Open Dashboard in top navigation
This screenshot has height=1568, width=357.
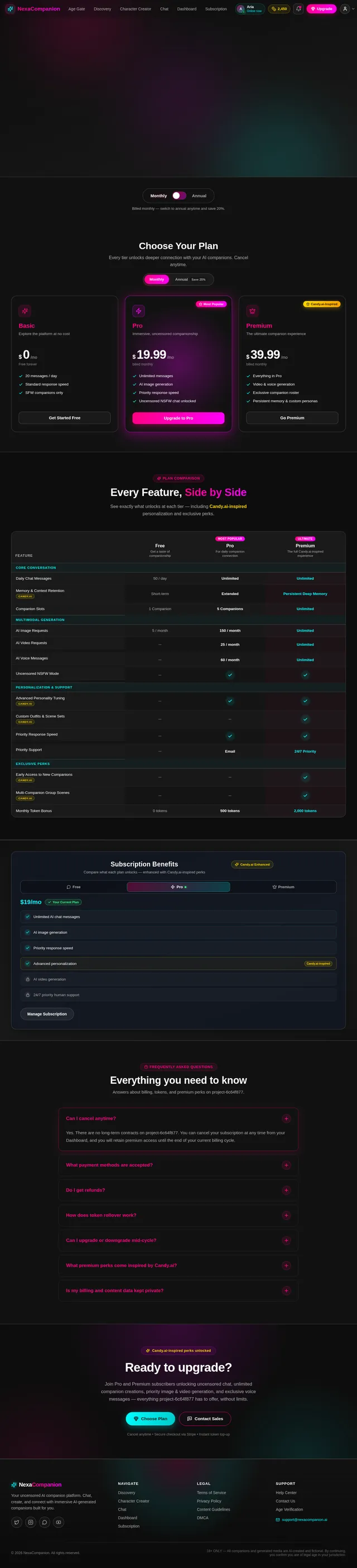(x=187, y=9)
